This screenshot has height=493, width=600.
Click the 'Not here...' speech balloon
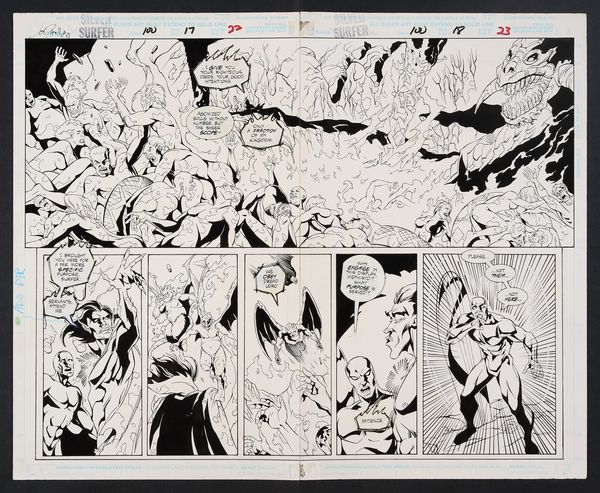click(512, 296)
